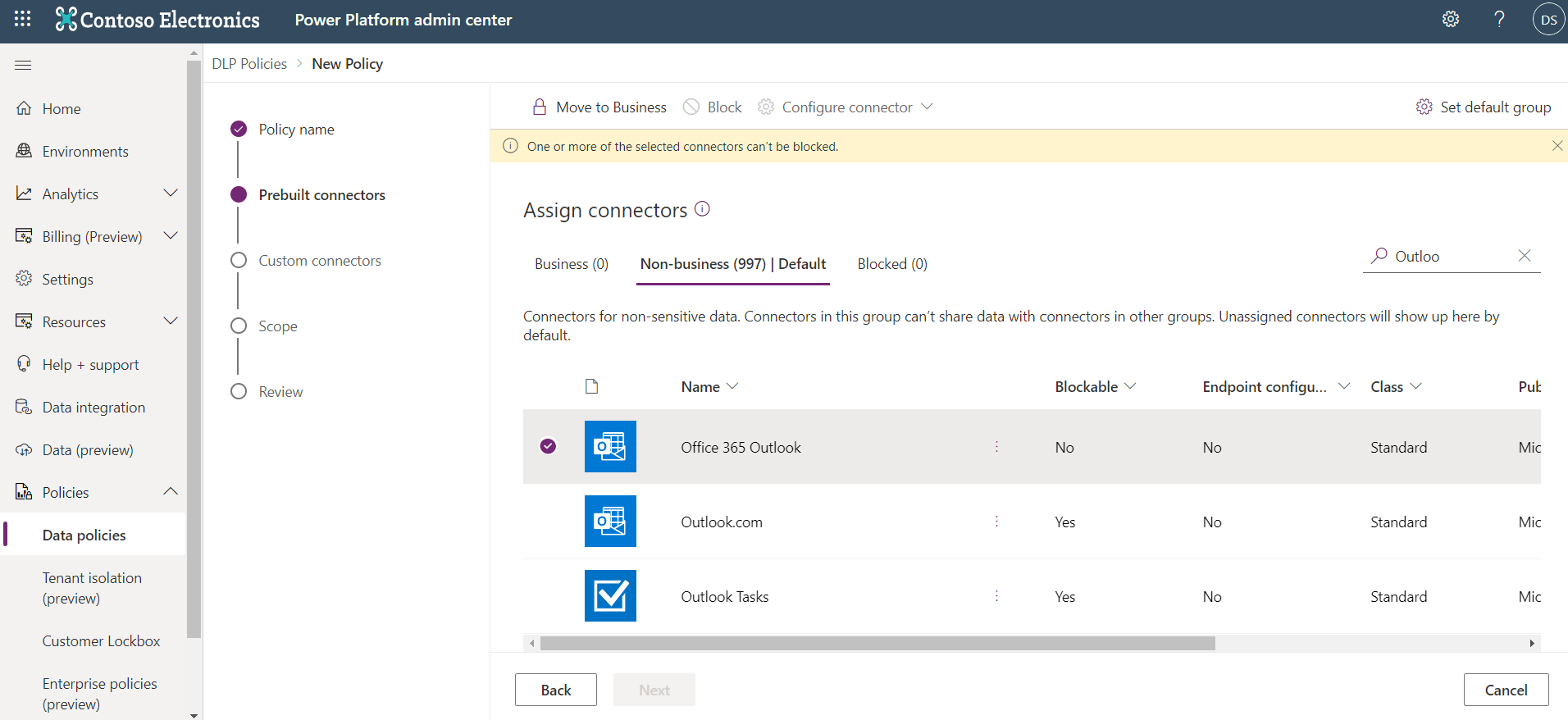Deselect the Office 365 Outlook row checkmark

(548, 446)
